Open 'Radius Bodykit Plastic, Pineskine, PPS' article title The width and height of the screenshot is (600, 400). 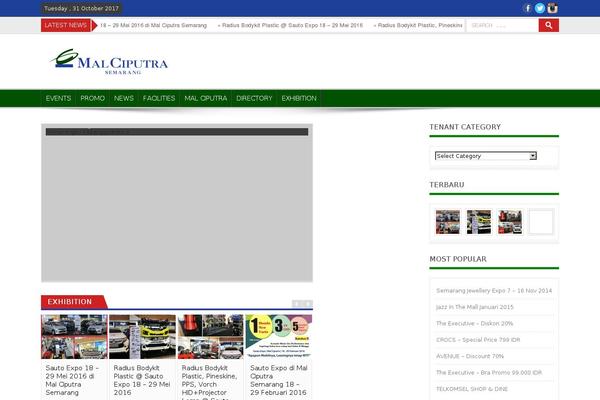[209, 382]
